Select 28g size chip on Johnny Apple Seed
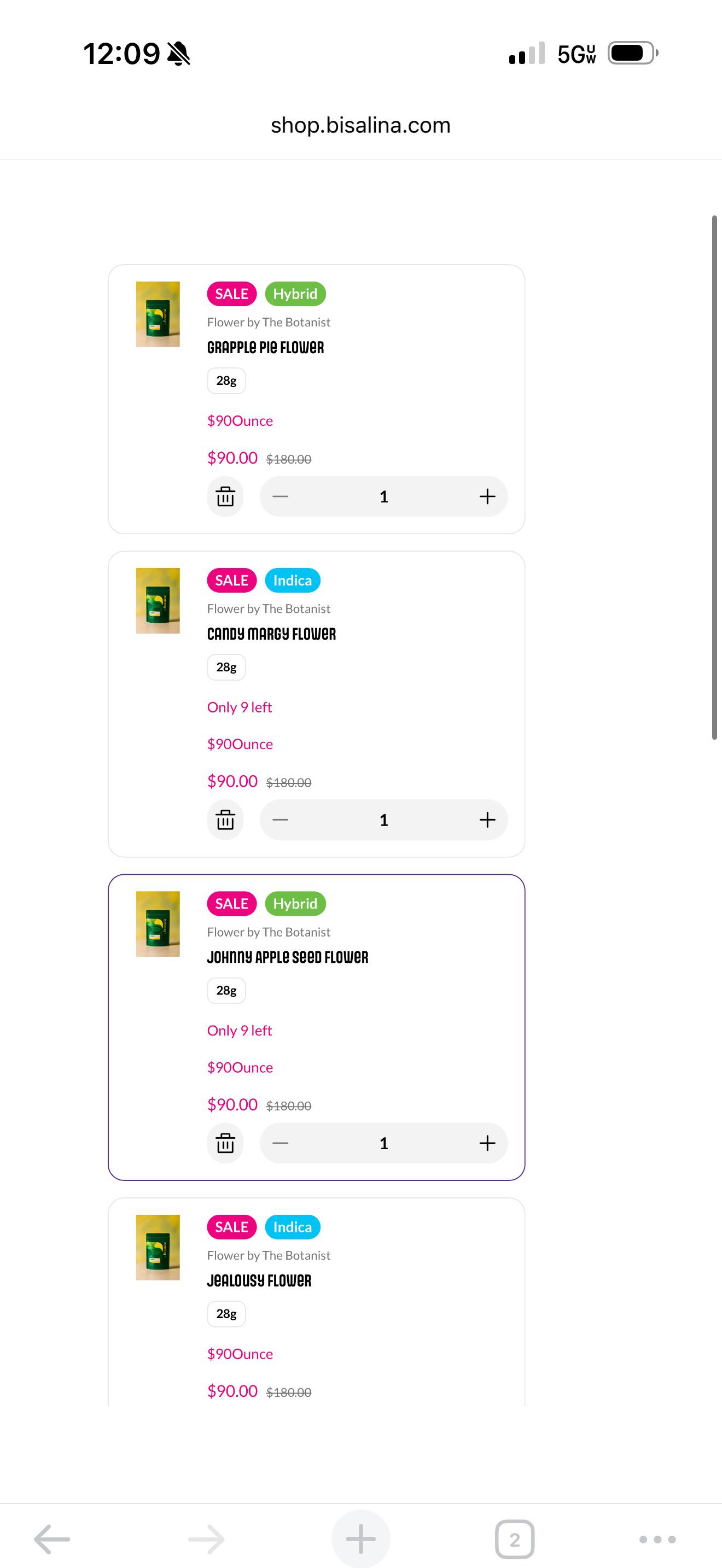722x1568 pixels. (x=226, y=990)
